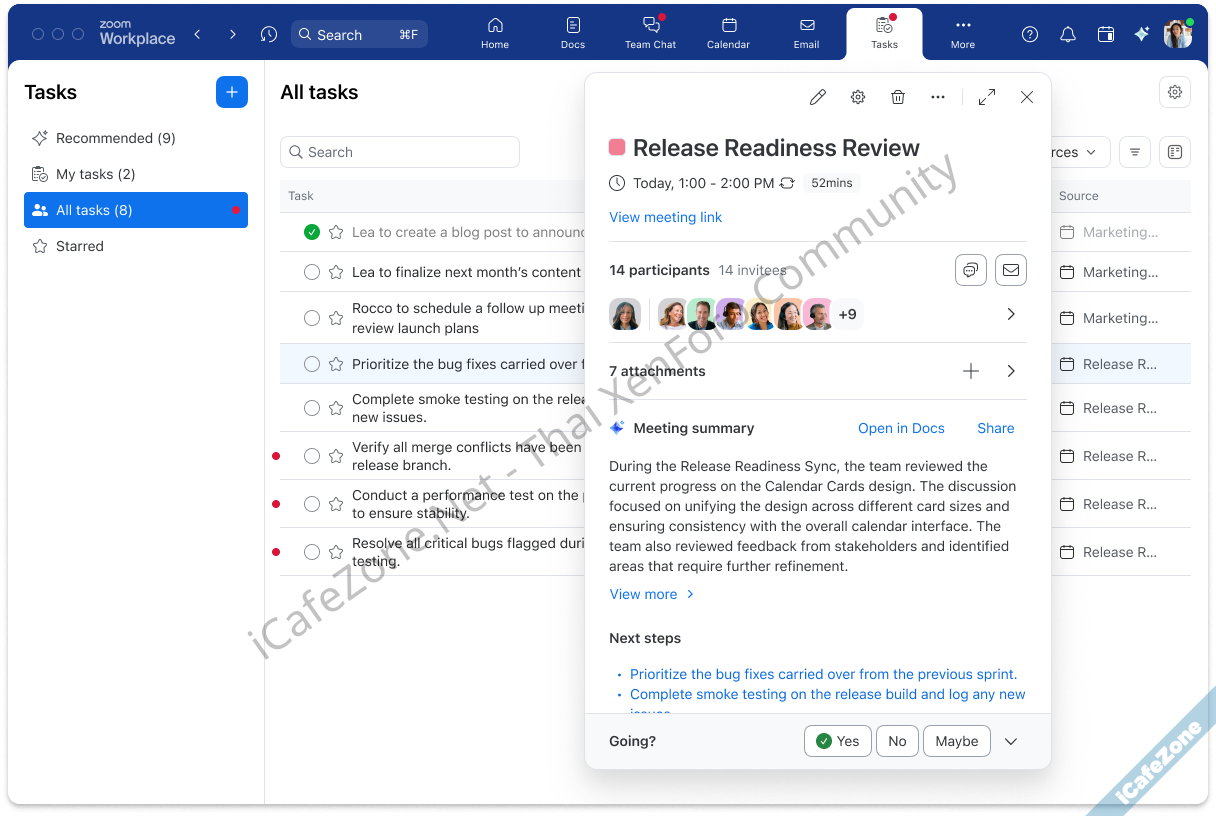
Task: Check off the 'Complete smoke testing' task
Action: click(x=311, y=407)
